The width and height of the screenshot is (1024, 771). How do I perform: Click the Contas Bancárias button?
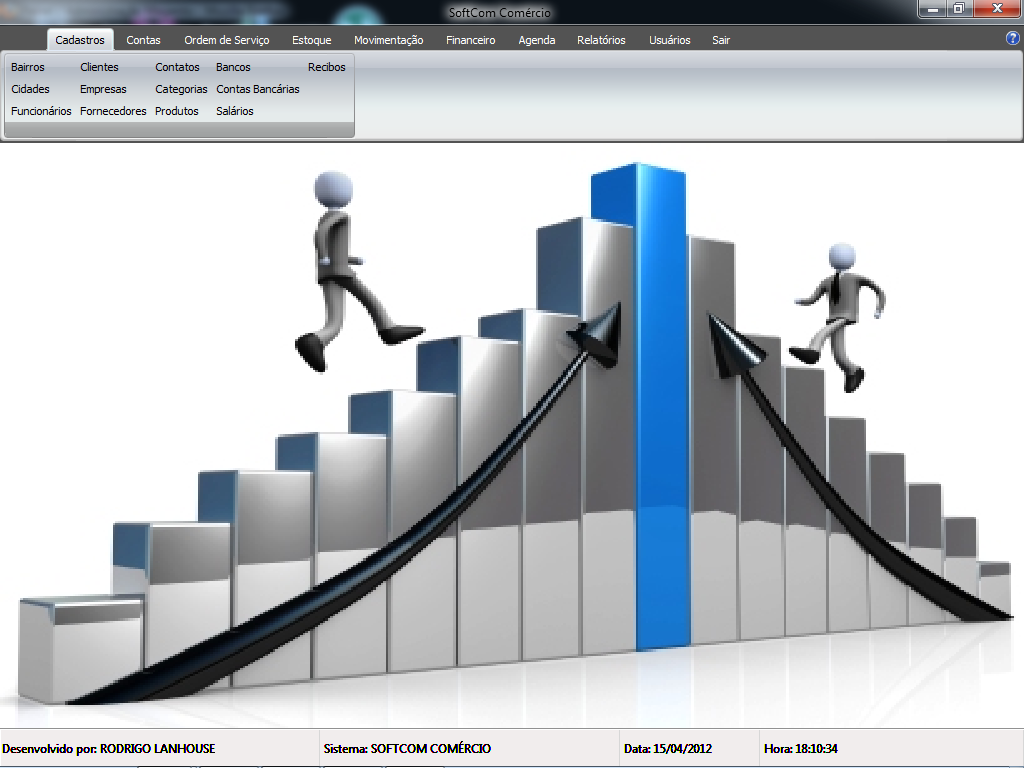257,89
